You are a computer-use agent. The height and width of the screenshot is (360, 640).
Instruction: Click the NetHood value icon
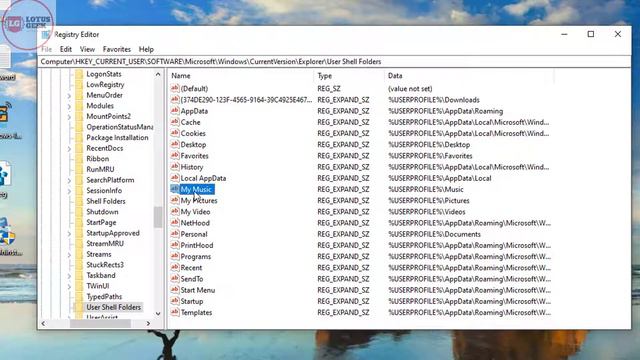175,222
